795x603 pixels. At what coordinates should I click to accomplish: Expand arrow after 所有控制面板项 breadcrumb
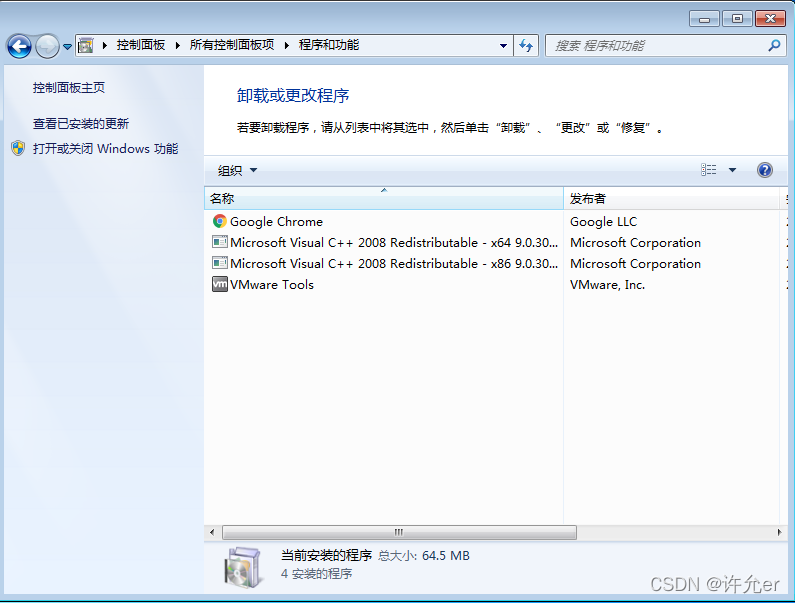[286, 46]
